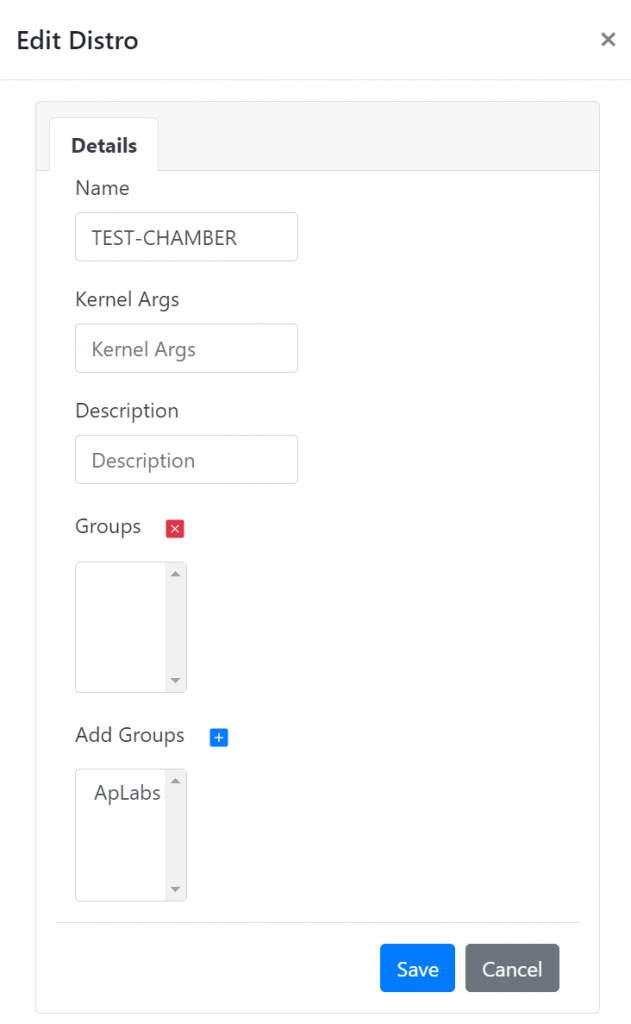Click the empty Groups list box
631x1024 pixels.
[121, 627]
